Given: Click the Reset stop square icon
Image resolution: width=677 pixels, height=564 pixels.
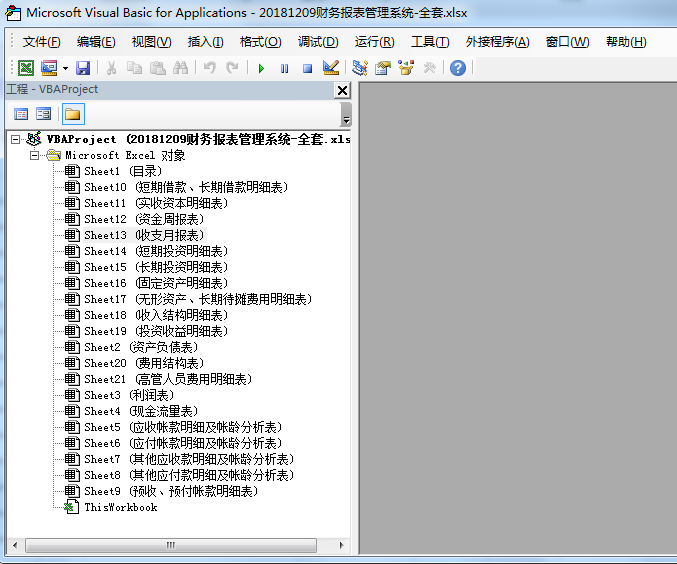Looking at the screenshot, I should pyautogui.click(x=307, y=68).
